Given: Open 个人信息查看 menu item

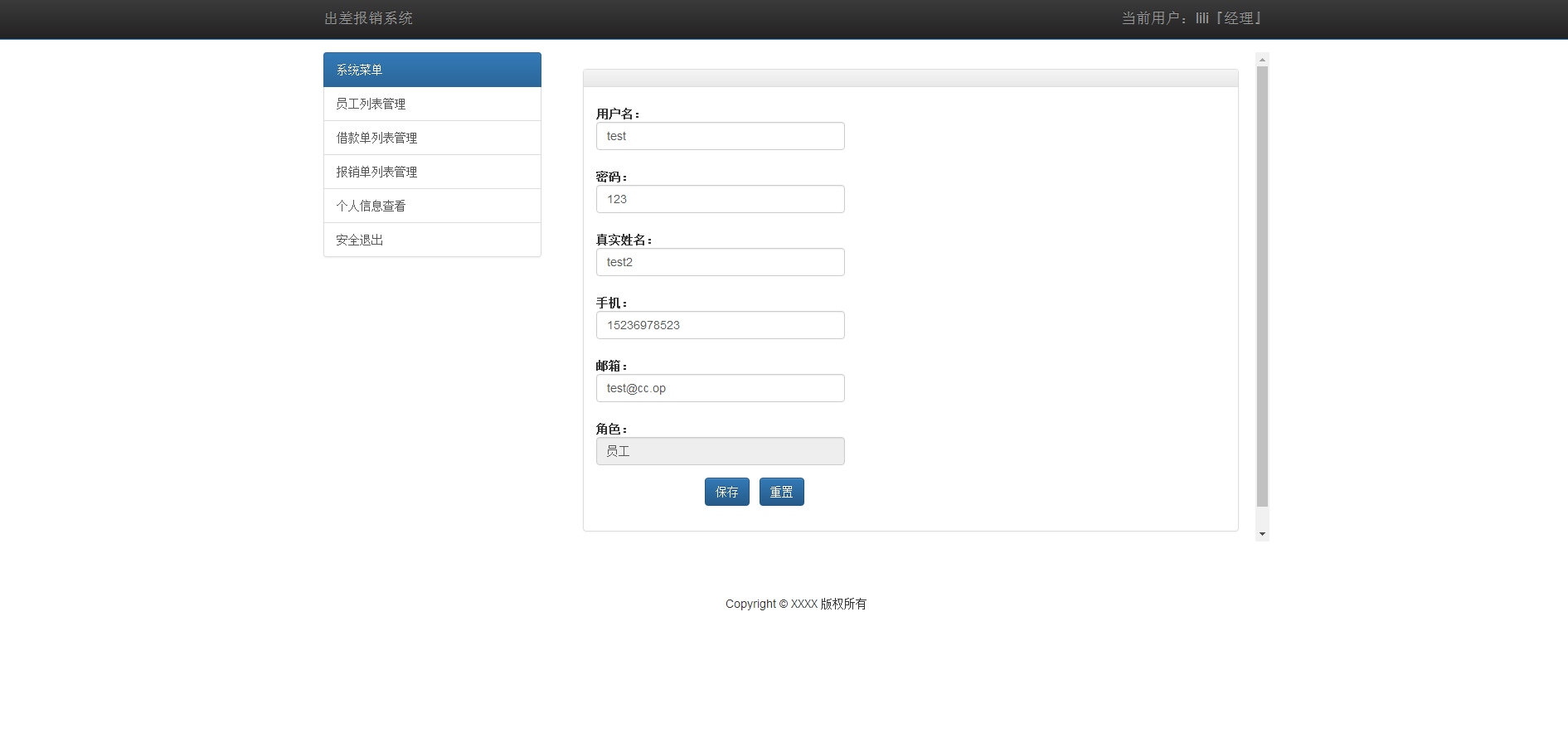Looking at the screenshot, I should [432, 206].
